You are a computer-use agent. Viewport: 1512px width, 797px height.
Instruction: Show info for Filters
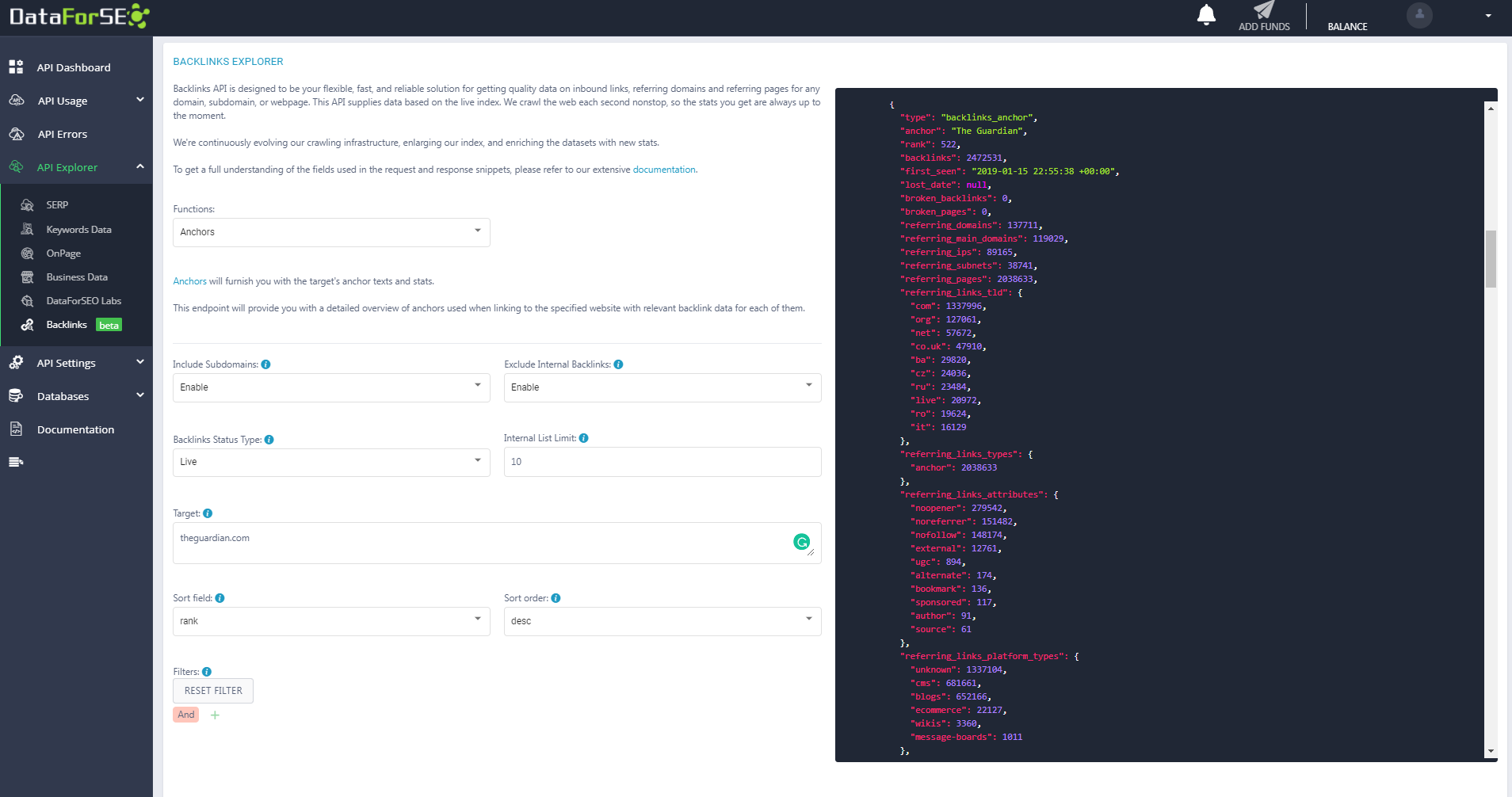(206, 672)
